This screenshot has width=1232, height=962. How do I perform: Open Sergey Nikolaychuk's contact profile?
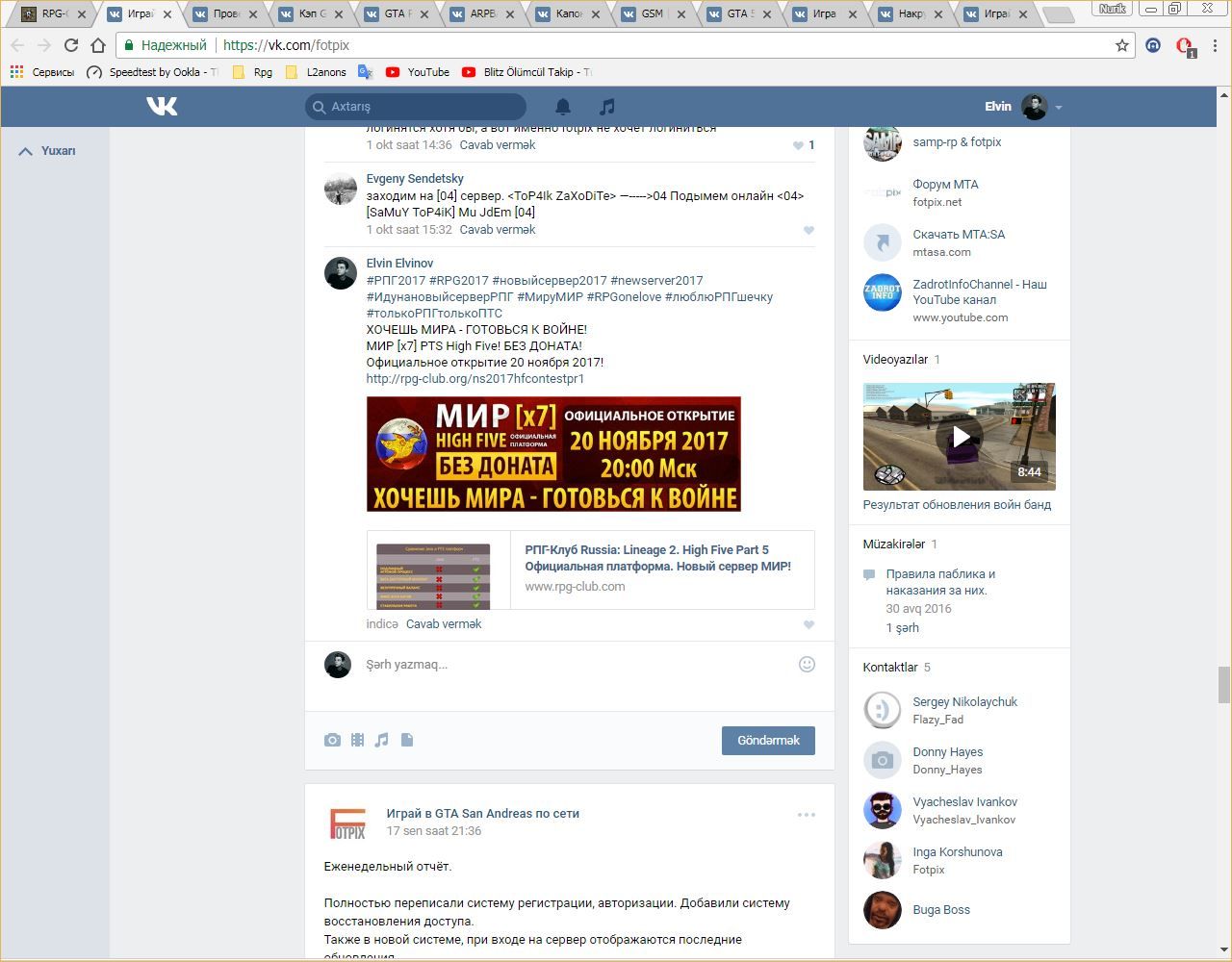tap(964, 702)
